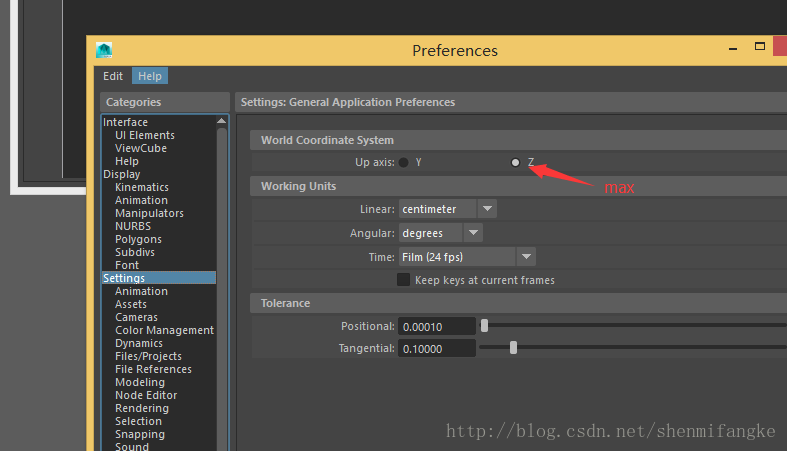
Task: Select Selection category
Action: click(138, 421)
